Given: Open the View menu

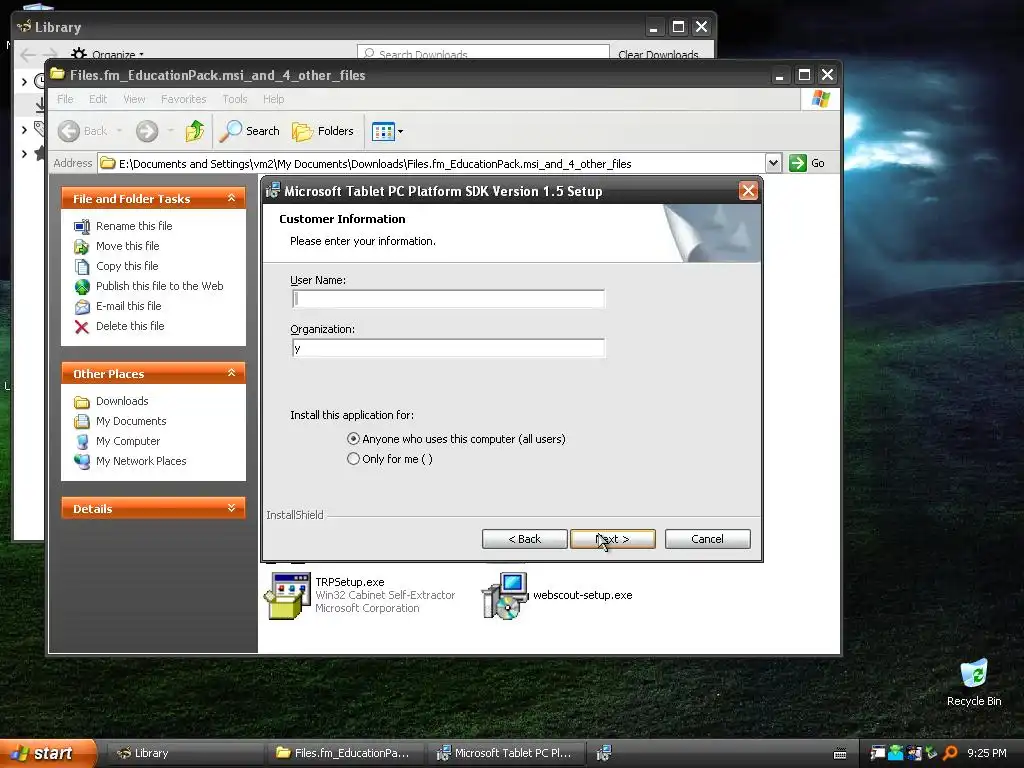Looking at the screenshot, I should pyautogui.click(x=134, y=99).
